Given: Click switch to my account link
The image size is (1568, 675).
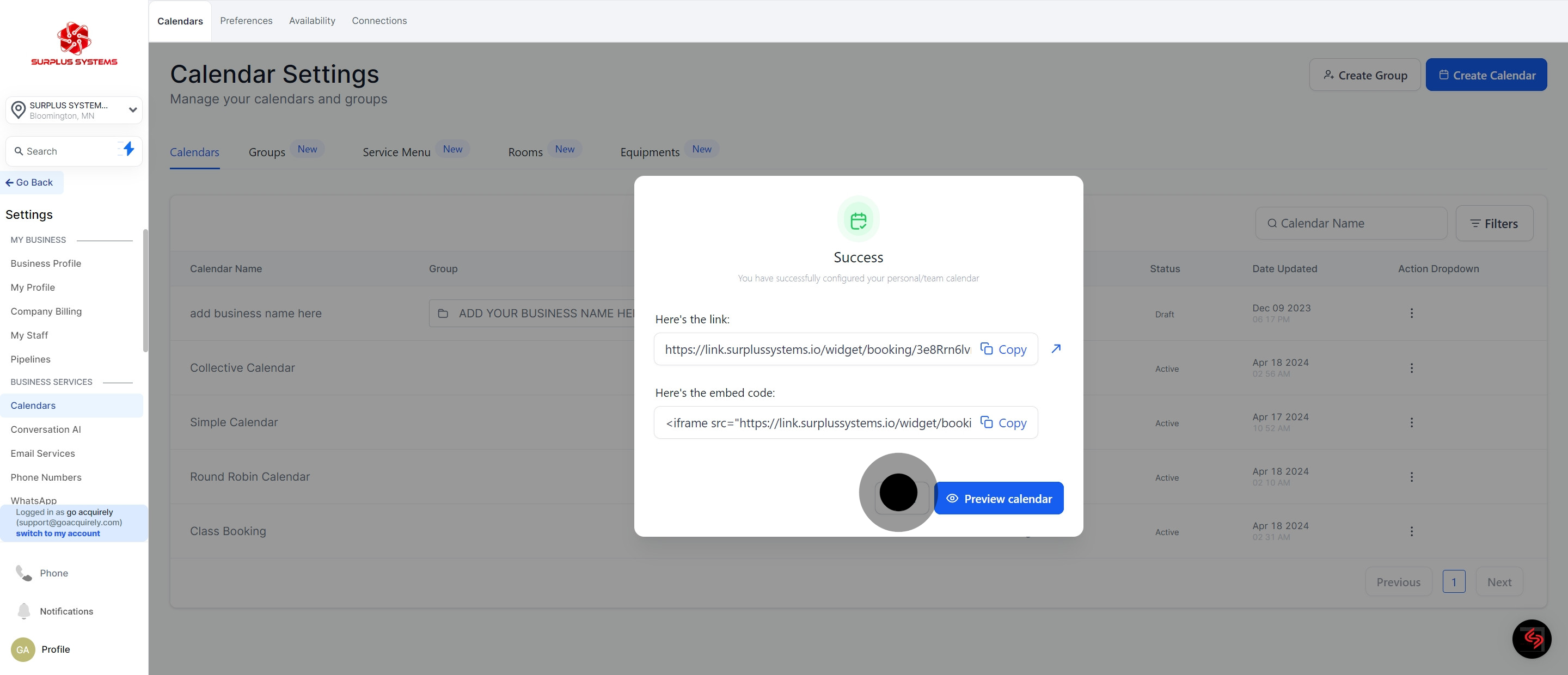Looking at the screenshot, I should point(58,533).
